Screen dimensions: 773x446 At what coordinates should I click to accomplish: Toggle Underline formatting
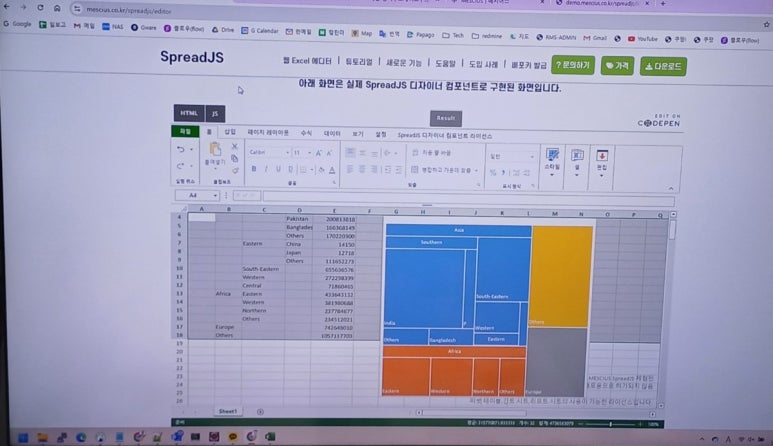point(279,169)
